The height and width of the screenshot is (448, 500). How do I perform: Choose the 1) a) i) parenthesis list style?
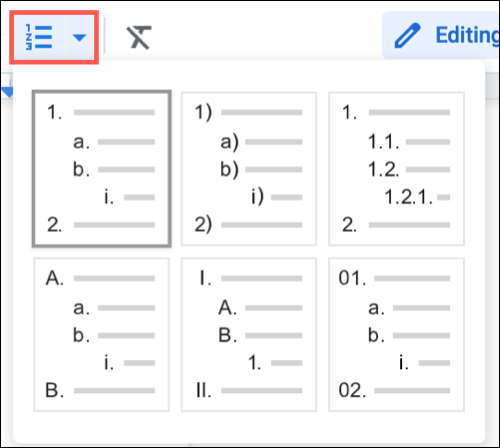click(x=249, y=169)
